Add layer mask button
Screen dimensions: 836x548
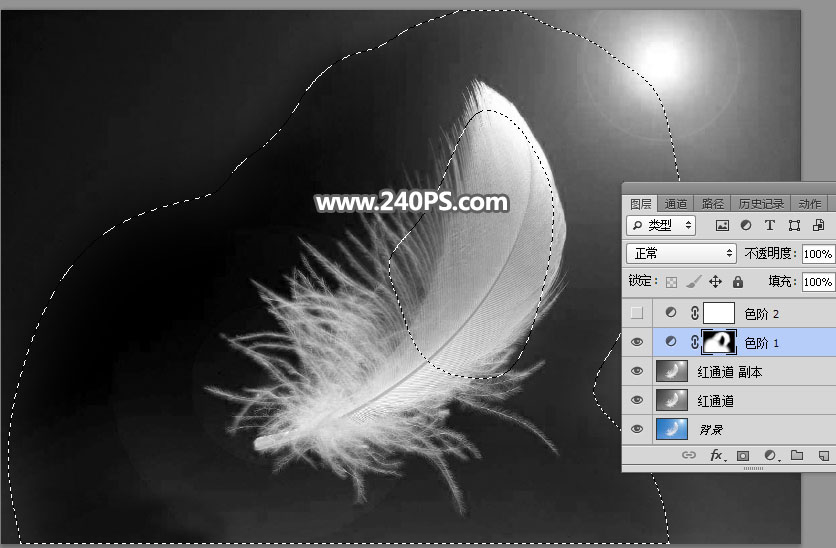click(743, 455)
